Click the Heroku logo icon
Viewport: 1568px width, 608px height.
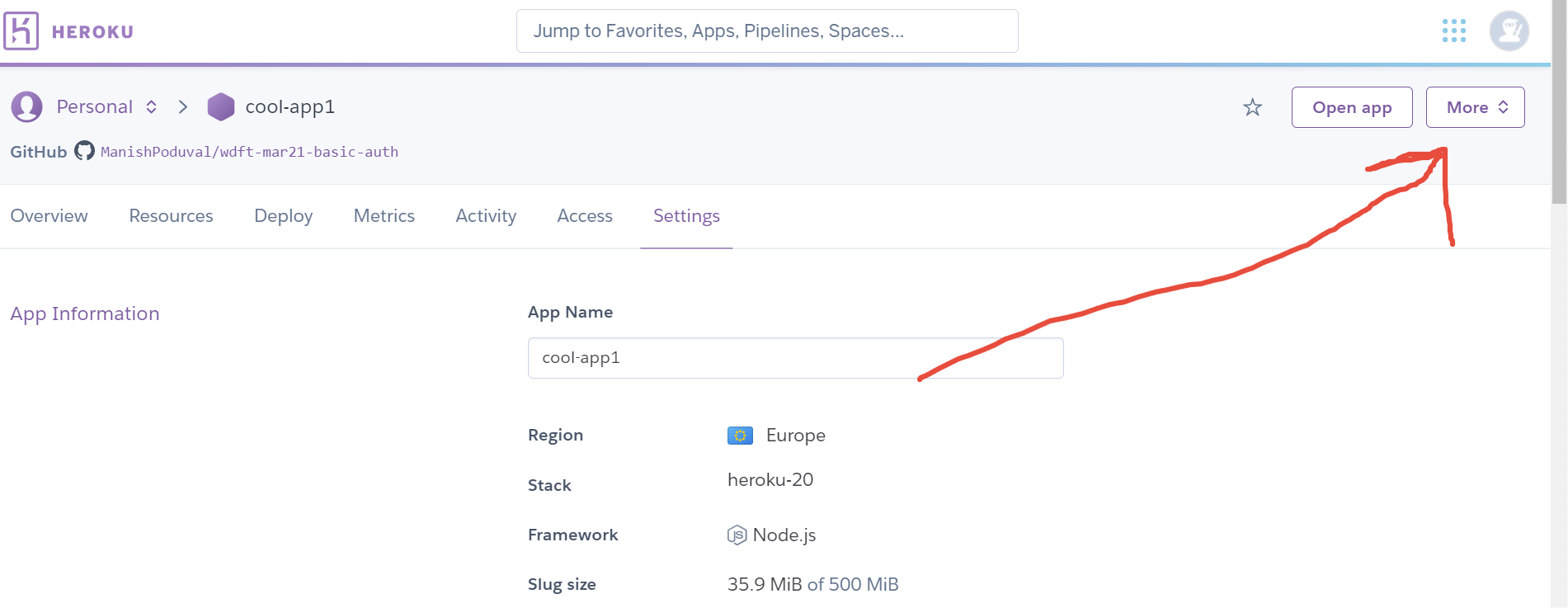pyautogui.click(x=21, y=31)
